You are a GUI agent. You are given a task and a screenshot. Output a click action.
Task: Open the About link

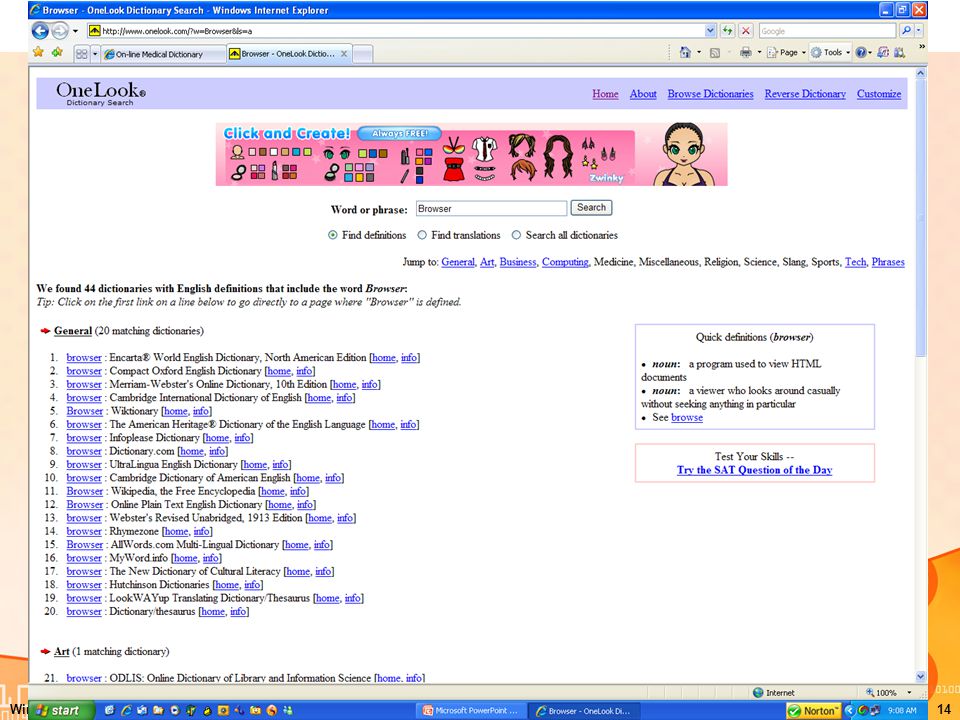coord(643,94)
